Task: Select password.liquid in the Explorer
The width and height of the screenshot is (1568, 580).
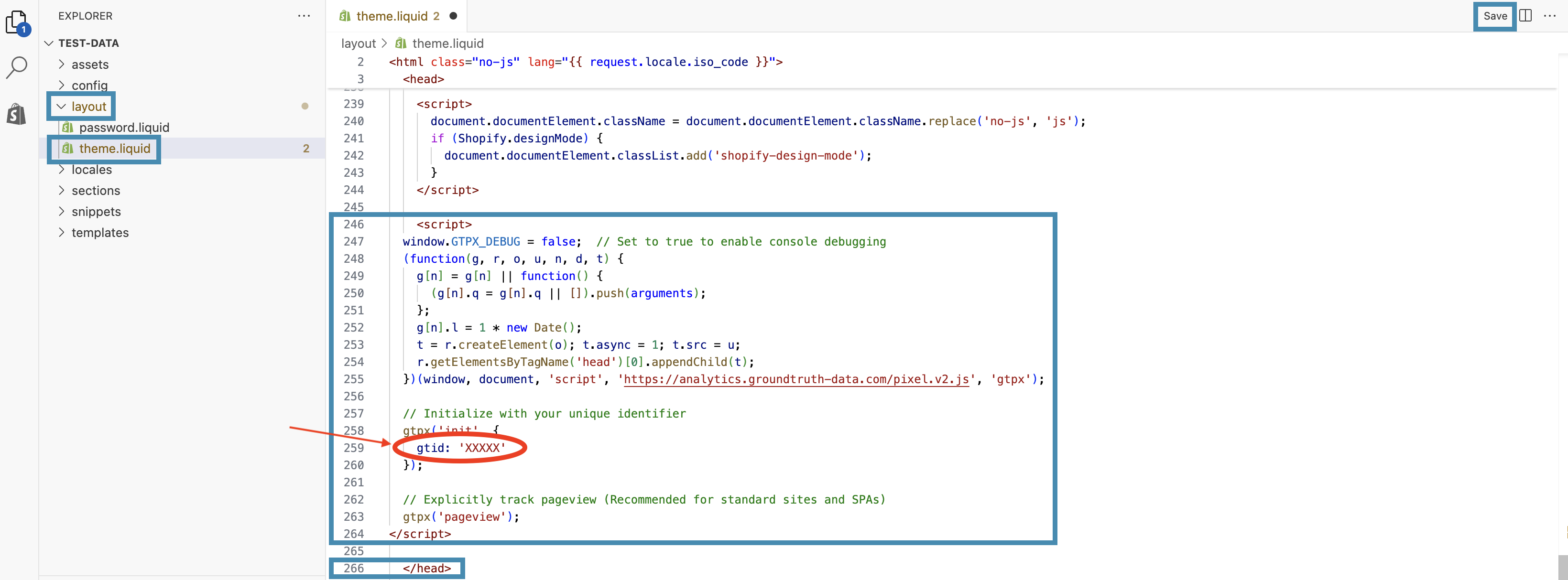Action: pyautogui.click(x=125, y=127)
